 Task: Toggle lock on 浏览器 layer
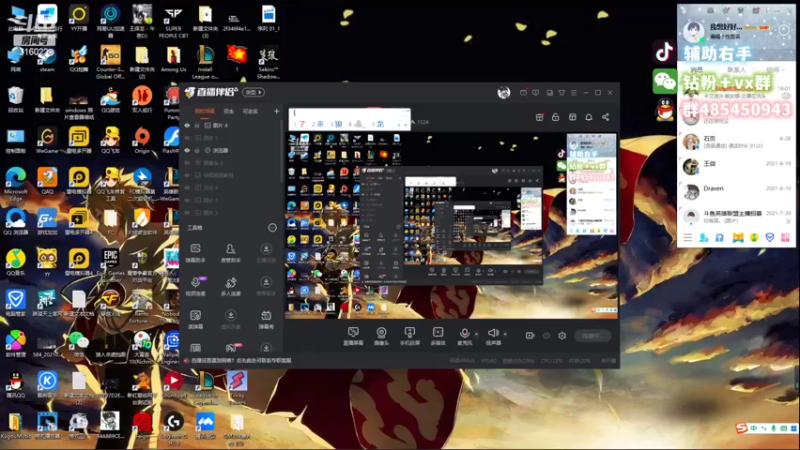pos(197,151)
